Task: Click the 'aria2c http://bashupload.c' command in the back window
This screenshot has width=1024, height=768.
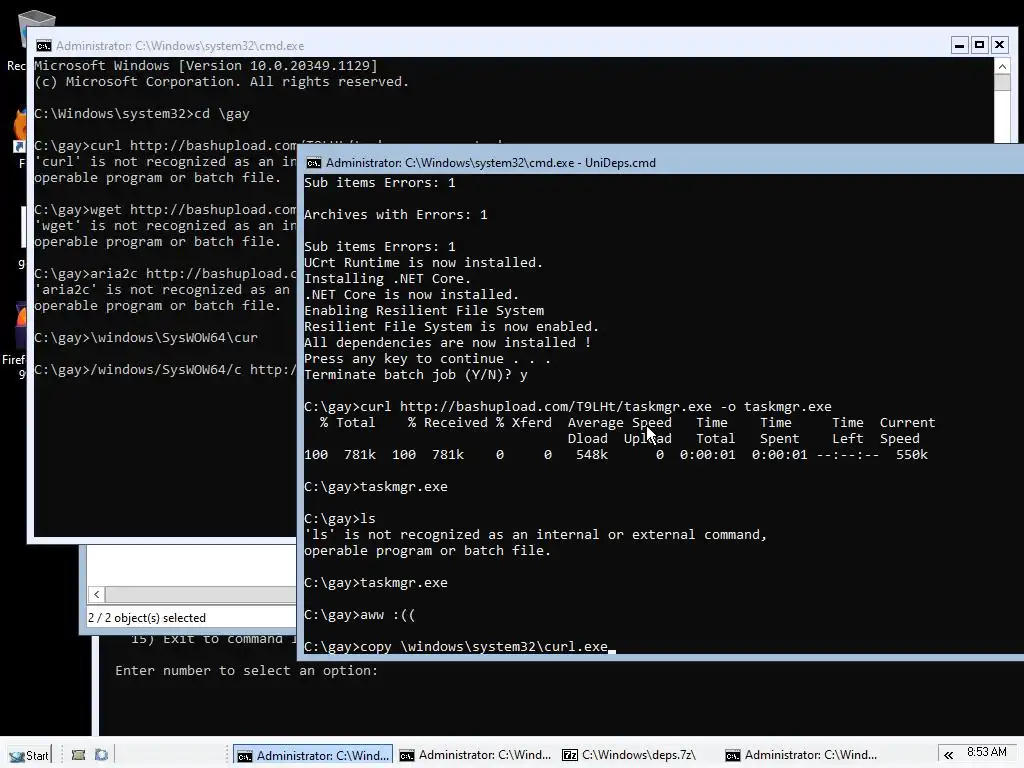Action: [193, 274]
